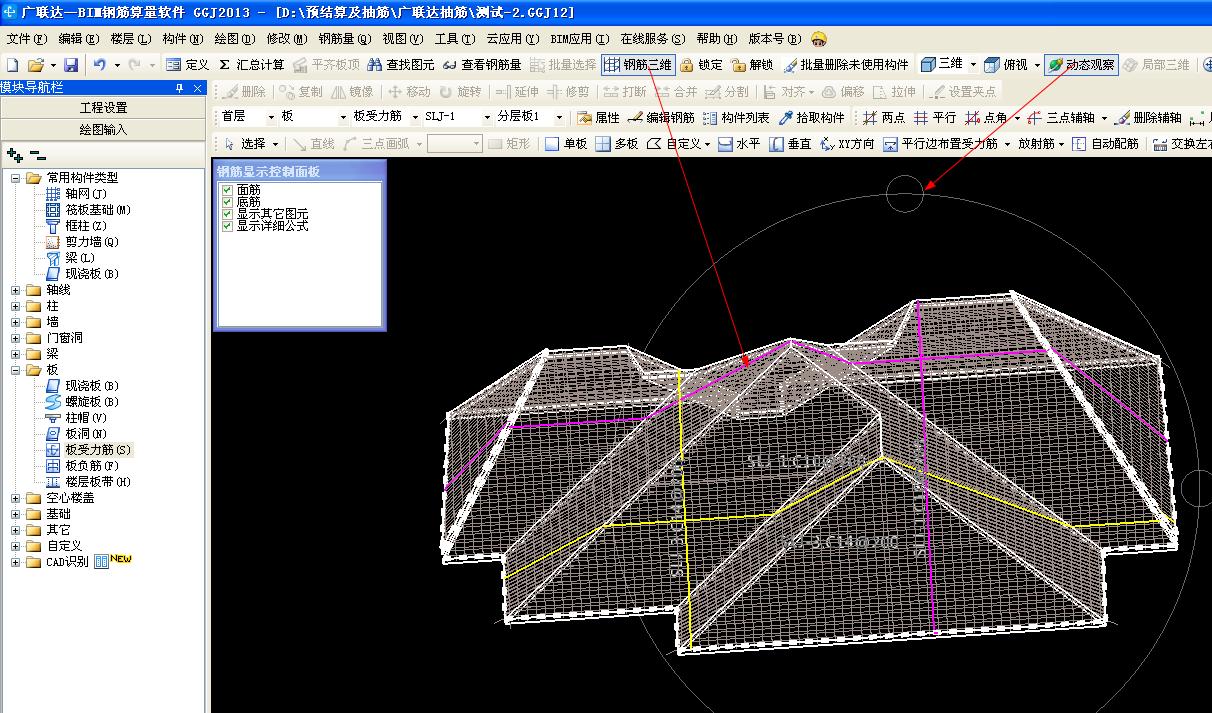
Task: Select 多板 multi-slab mode
Action: coord(617,144)
